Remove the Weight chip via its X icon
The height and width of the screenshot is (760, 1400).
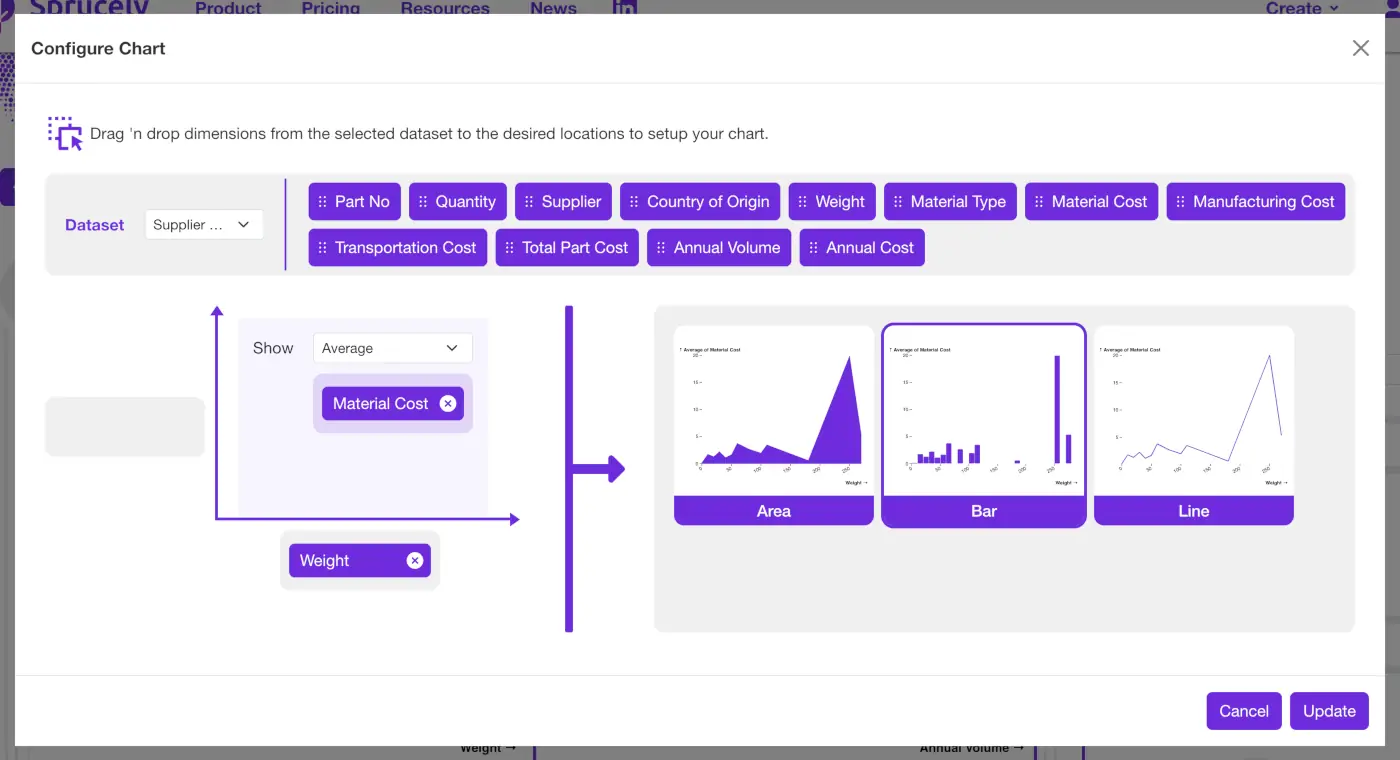415,560
